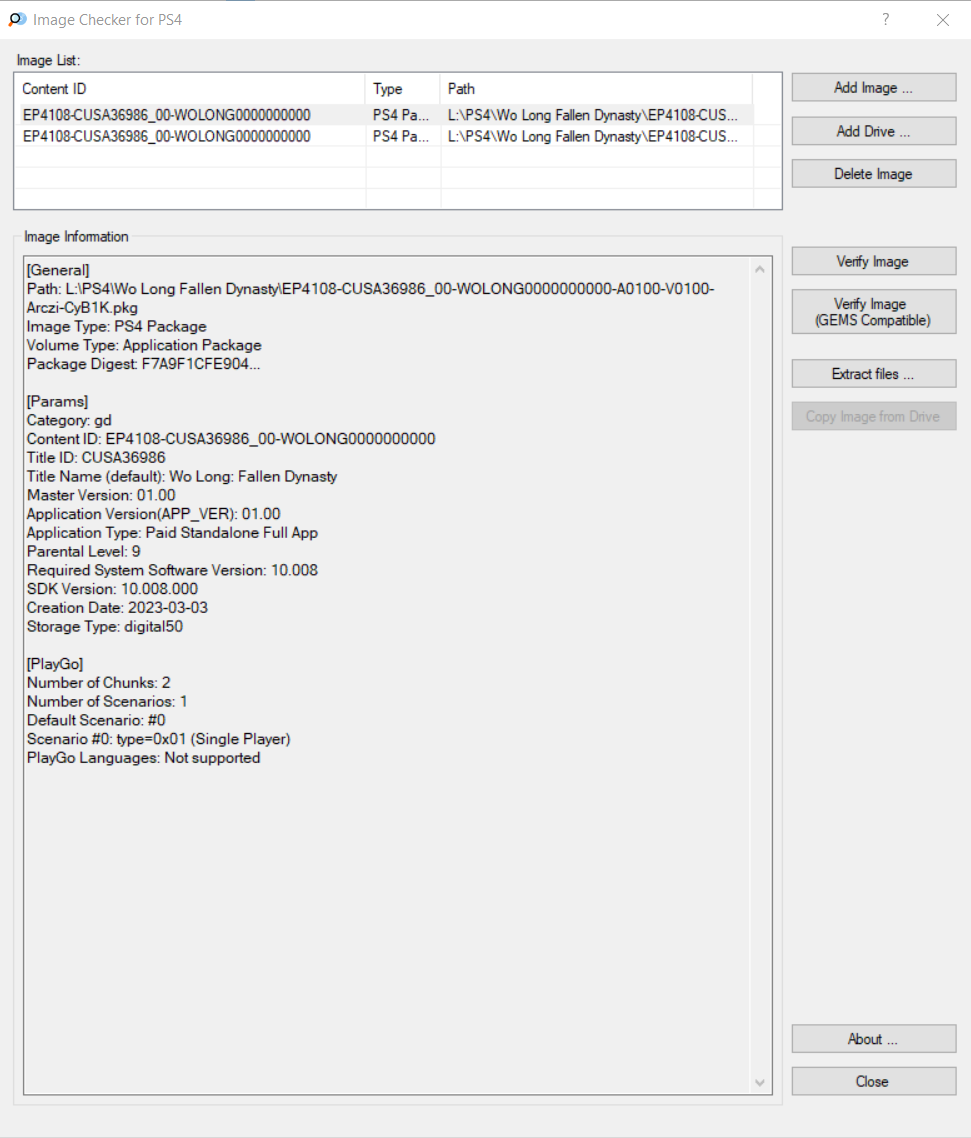Click Required System Software Version line
The image size is (971, 1138).
[172, 570]
